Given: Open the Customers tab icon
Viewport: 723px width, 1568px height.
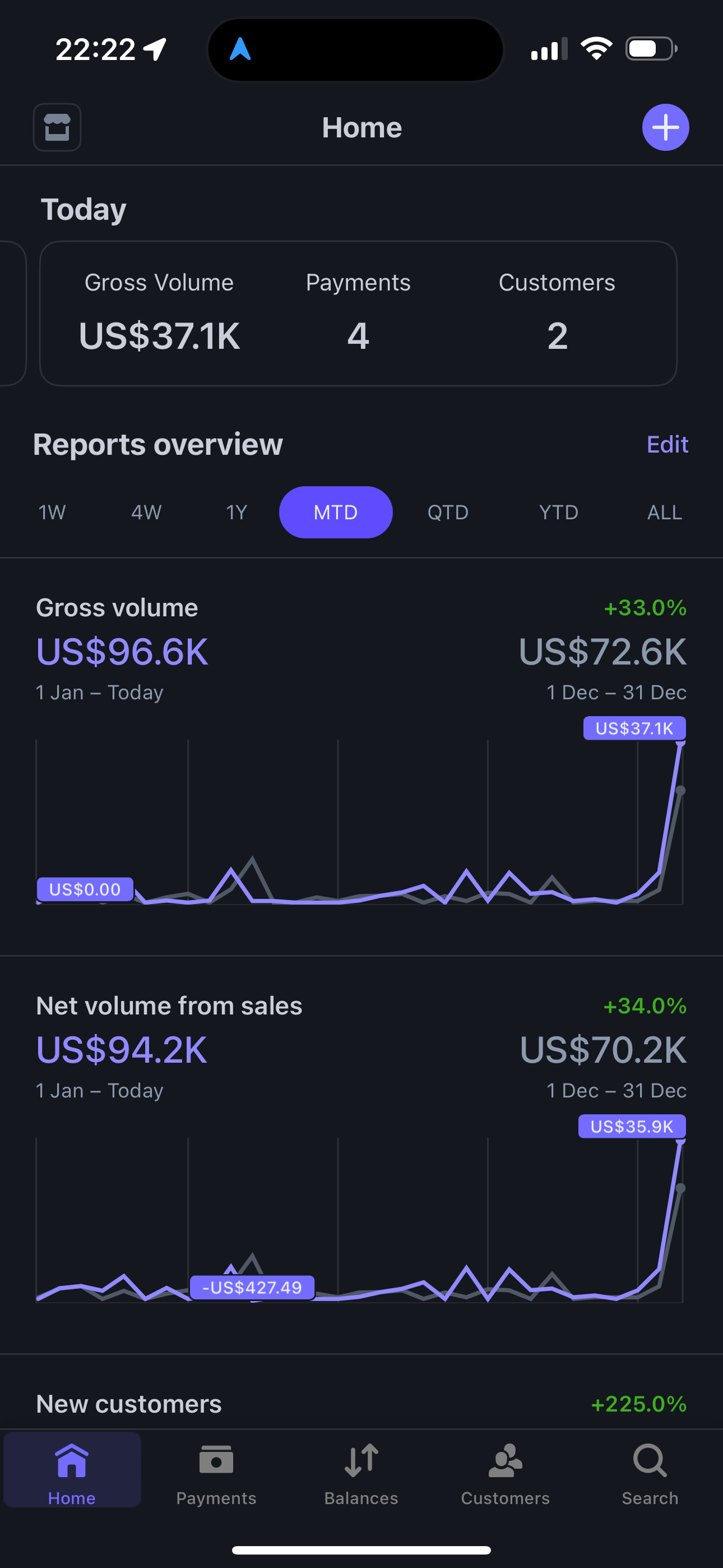Looking at the screenshot, I should pyautogui.click(x=505, y=1461).
